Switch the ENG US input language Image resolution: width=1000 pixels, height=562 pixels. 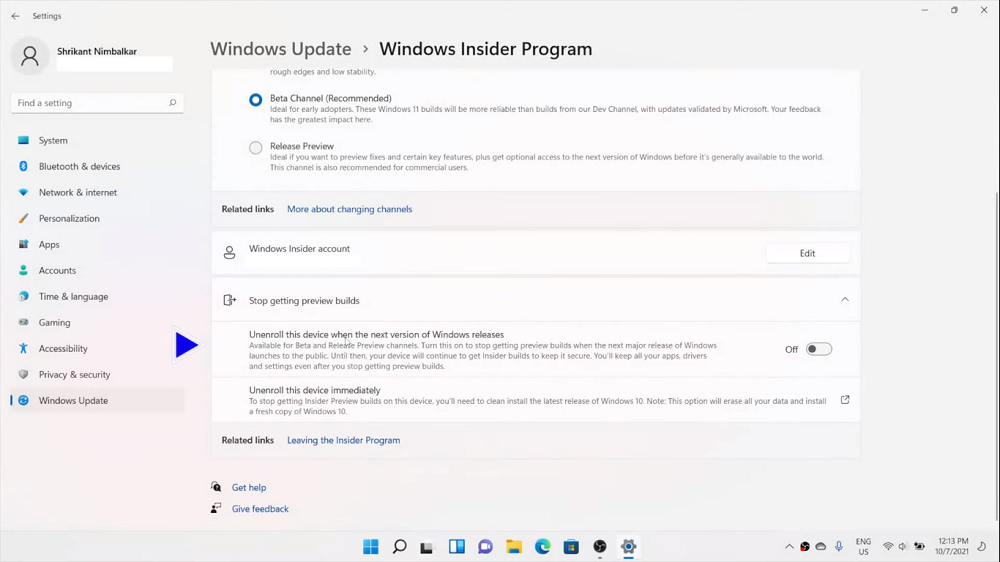pos(863,547)
